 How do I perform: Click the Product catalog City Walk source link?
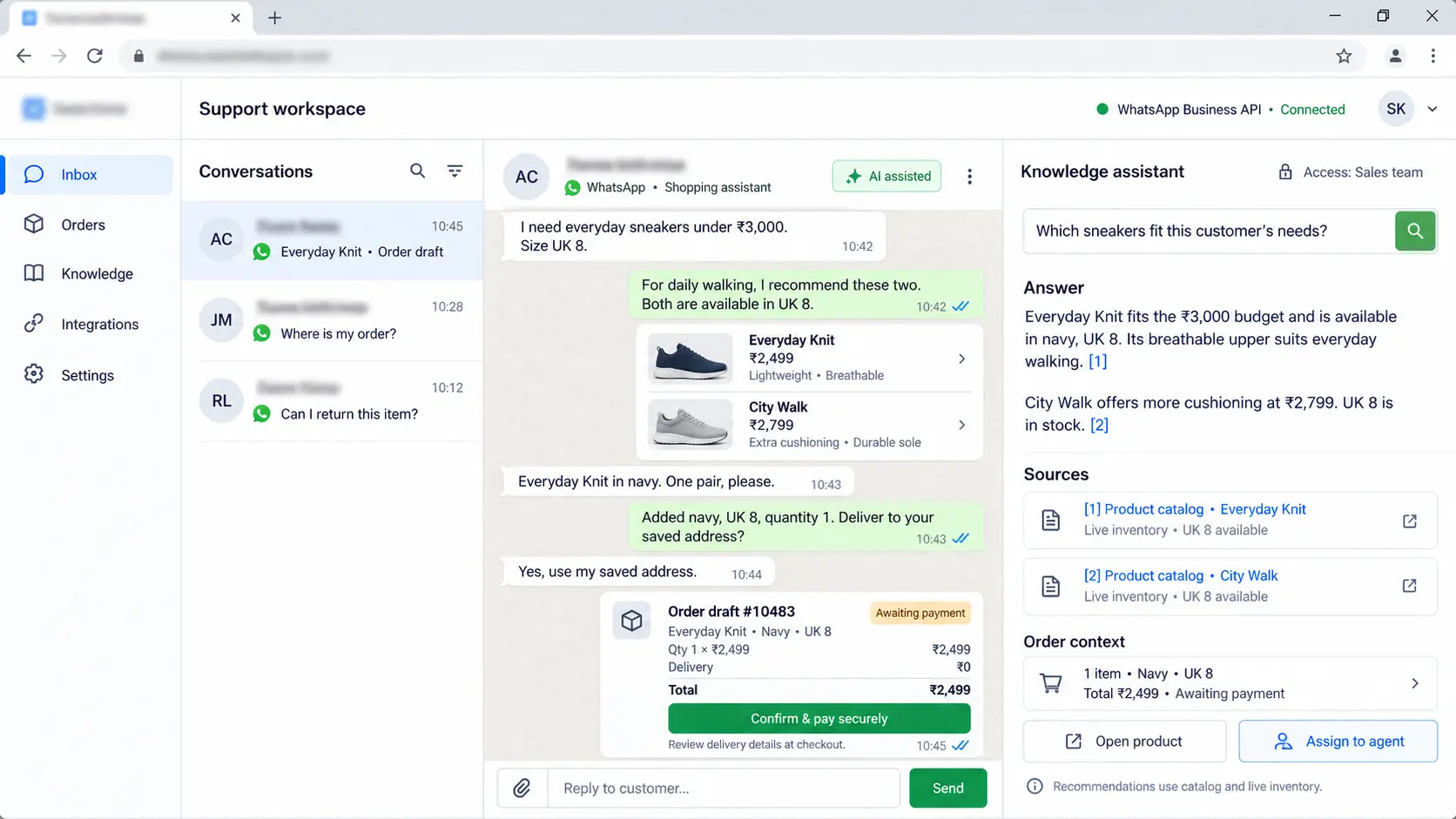click(1181, 575)
